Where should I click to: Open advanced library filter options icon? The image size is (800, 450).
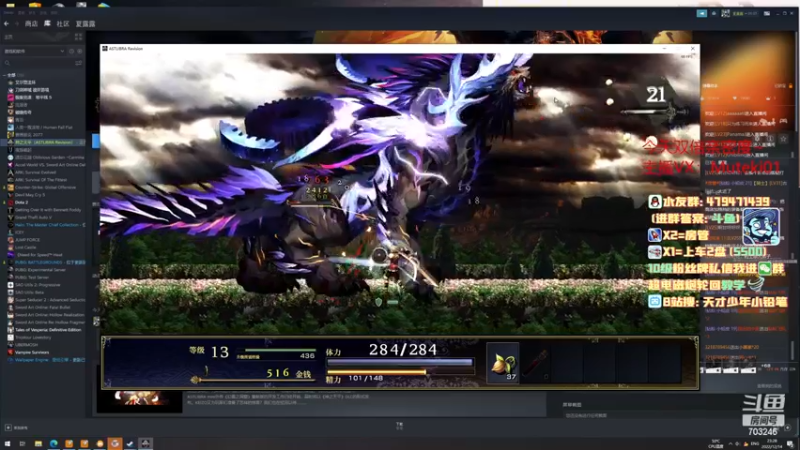(x=79, y=63)
